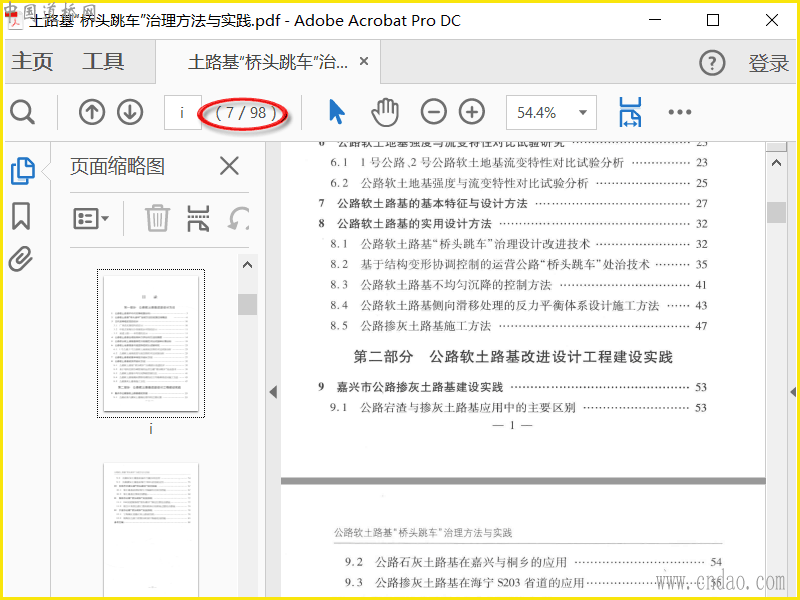This screenshot has height=600, width=800.
Task: Click the Acrobat PDF title bar icon
Action: coord(15,20)
